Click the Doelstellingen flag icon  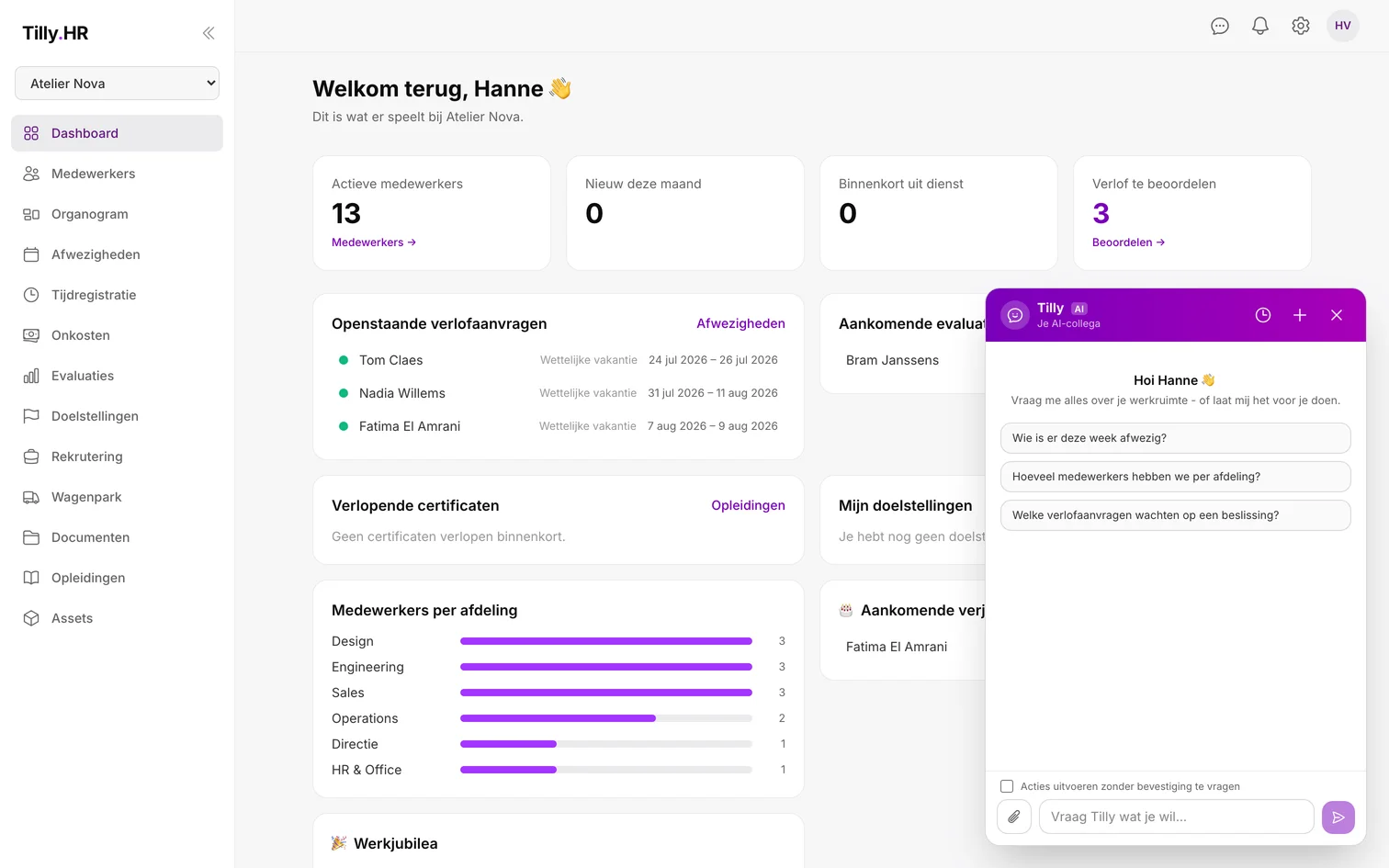[31, 416]
